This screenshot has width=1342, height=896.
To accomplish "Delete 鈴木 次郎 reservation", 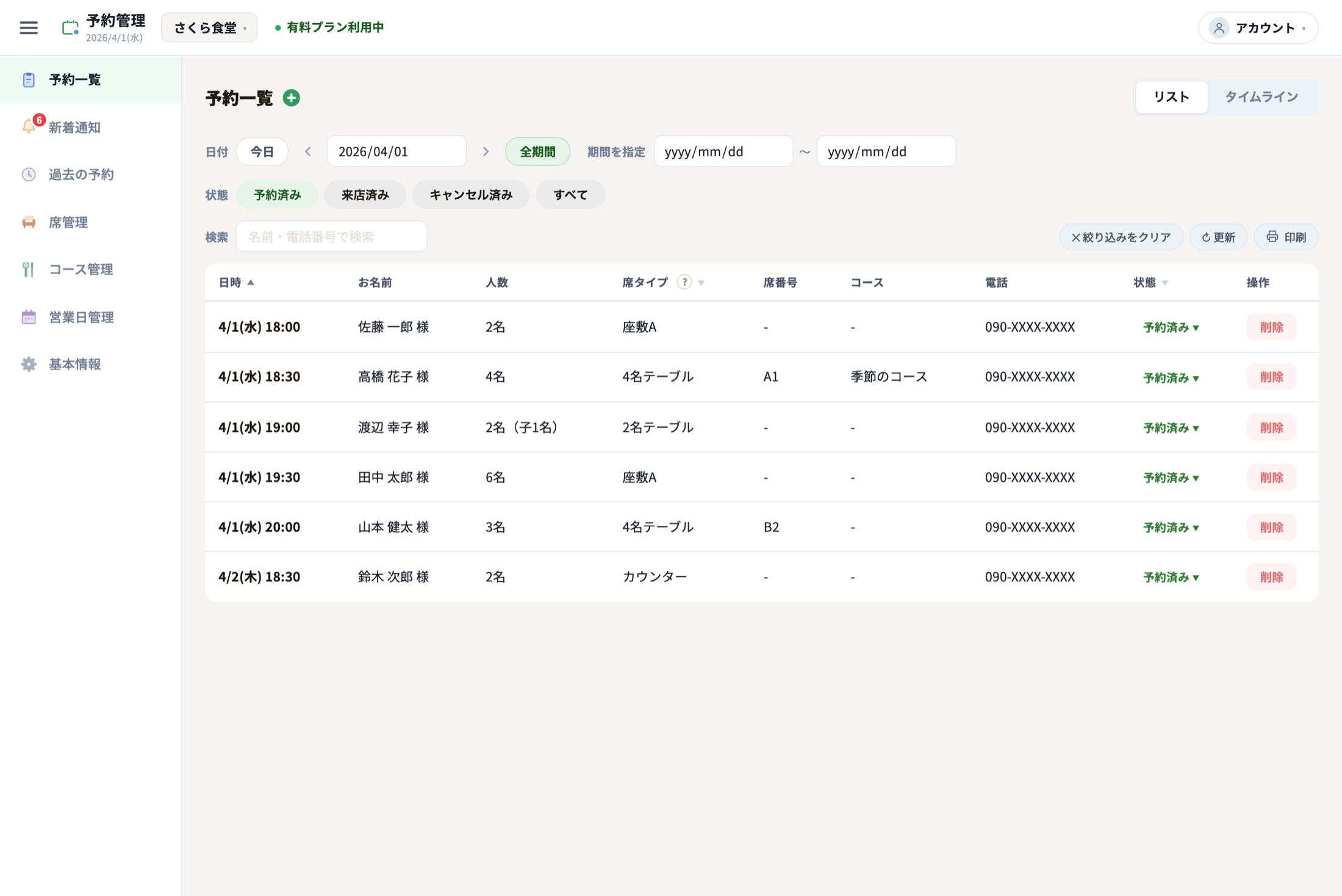I will 1271,577.
